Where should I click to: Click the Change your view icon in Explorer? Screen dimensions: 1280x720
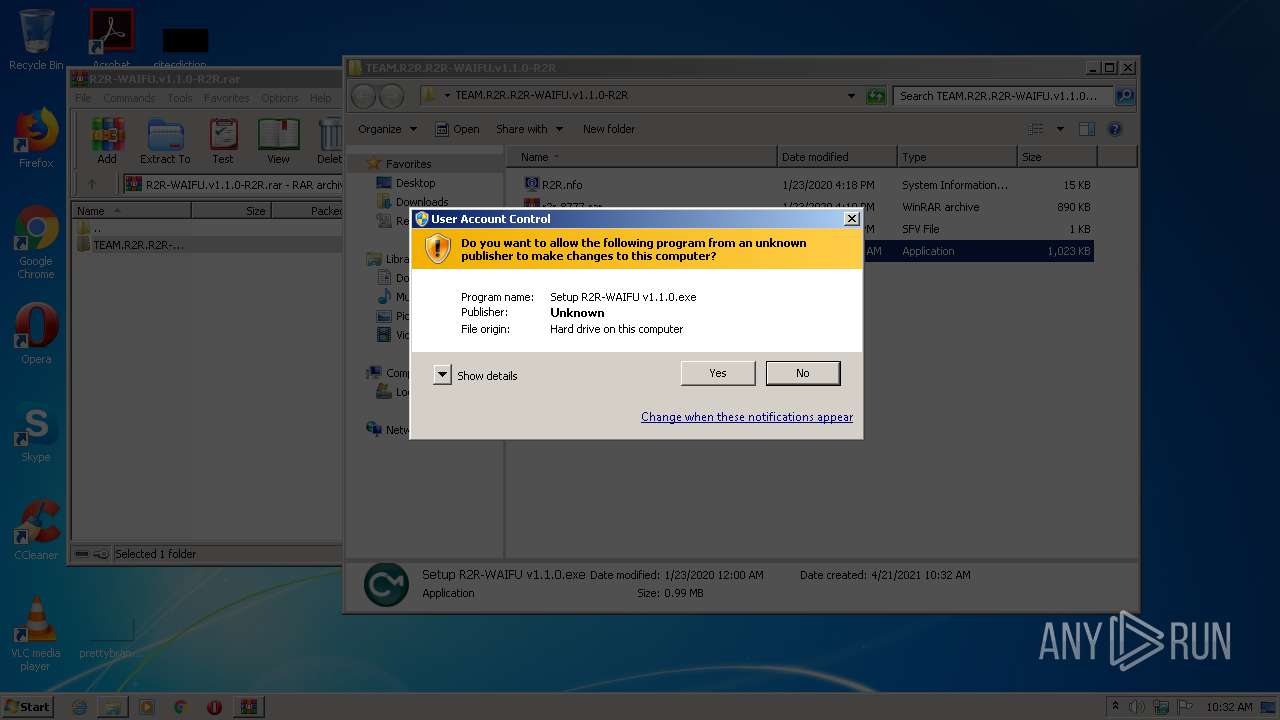pyautogui.click(x=1036, y=129)
